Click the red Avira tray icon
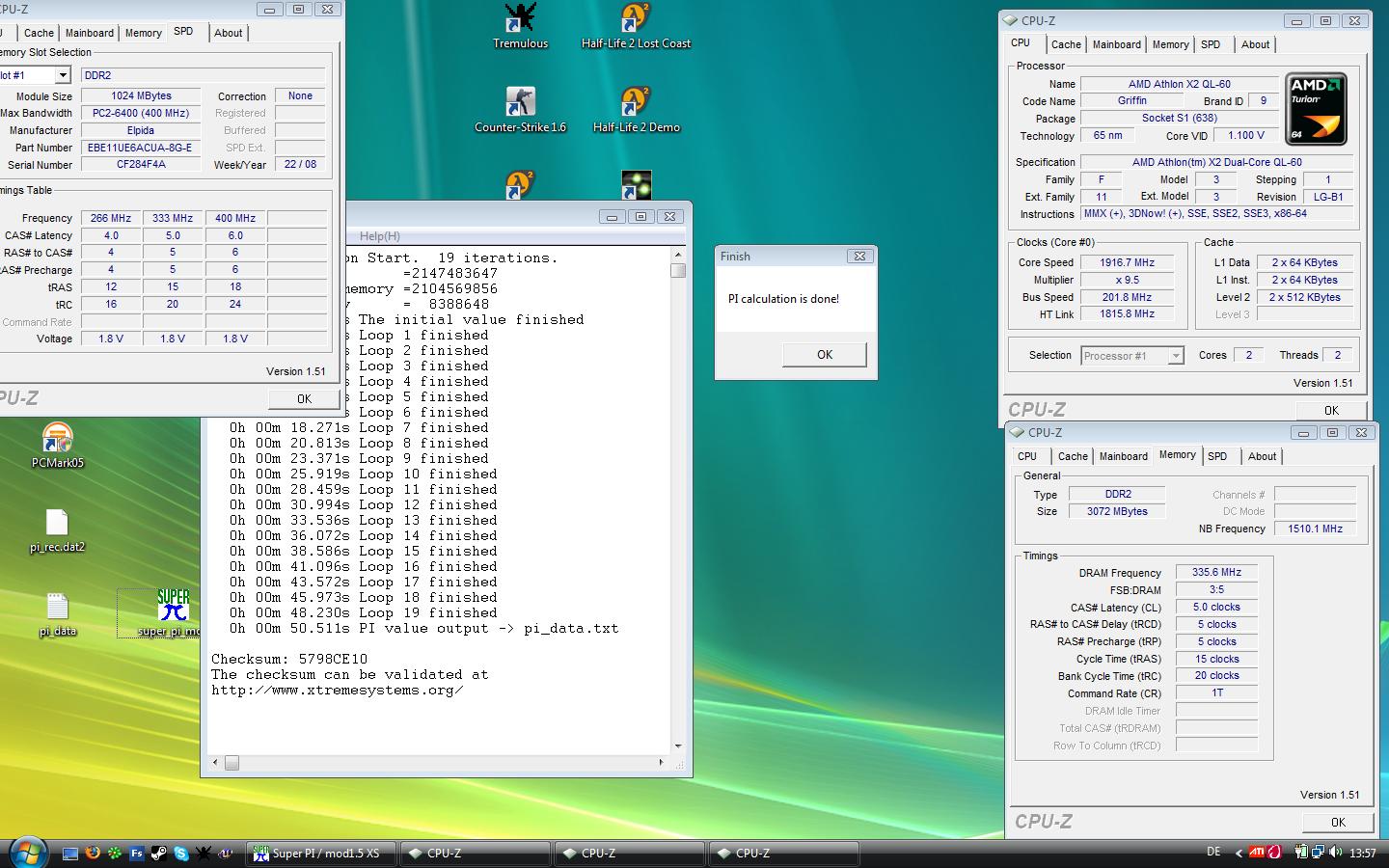The image size is (1389, 868). (1273, 853)
